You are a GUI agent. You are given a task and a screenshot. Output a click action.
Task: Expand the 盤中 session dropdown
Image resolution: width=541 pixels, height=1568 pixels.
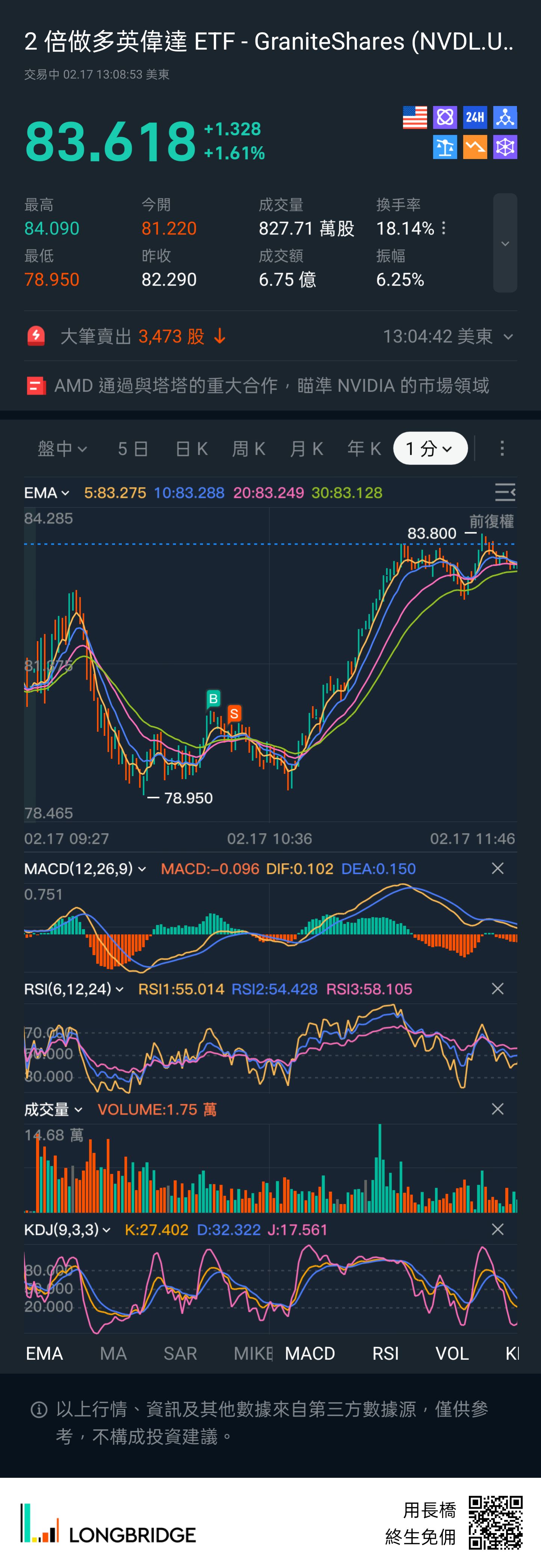coord(62,449)
